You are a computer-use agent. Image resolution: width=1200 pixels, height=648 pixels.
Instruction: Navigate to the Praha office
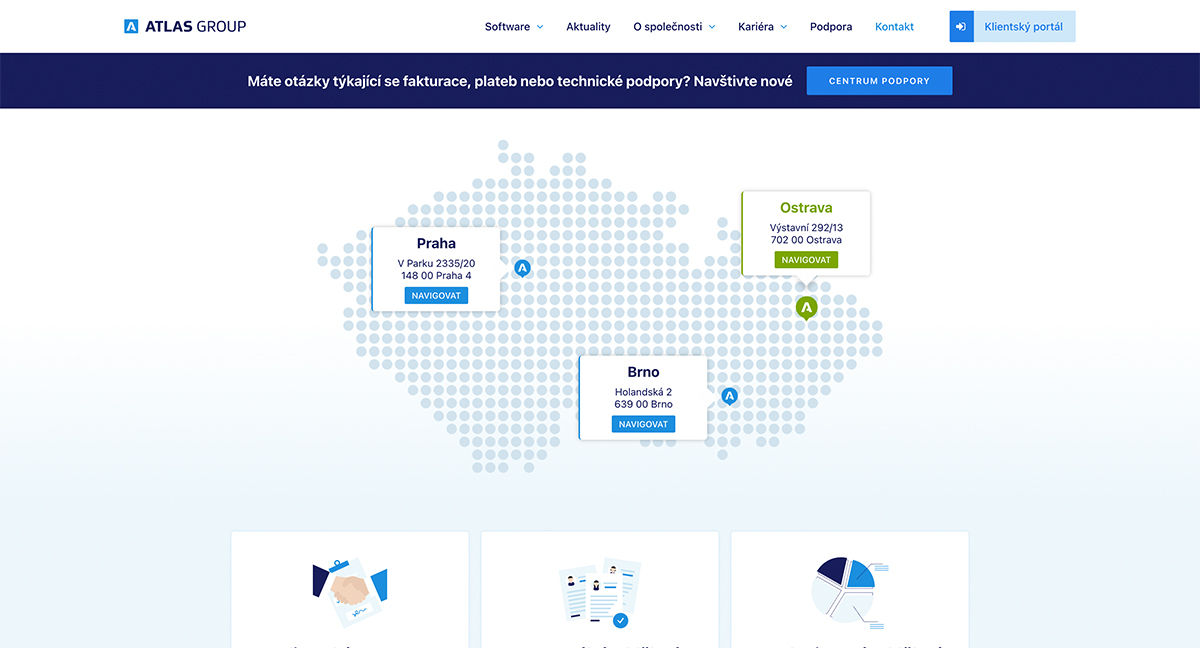436,296
